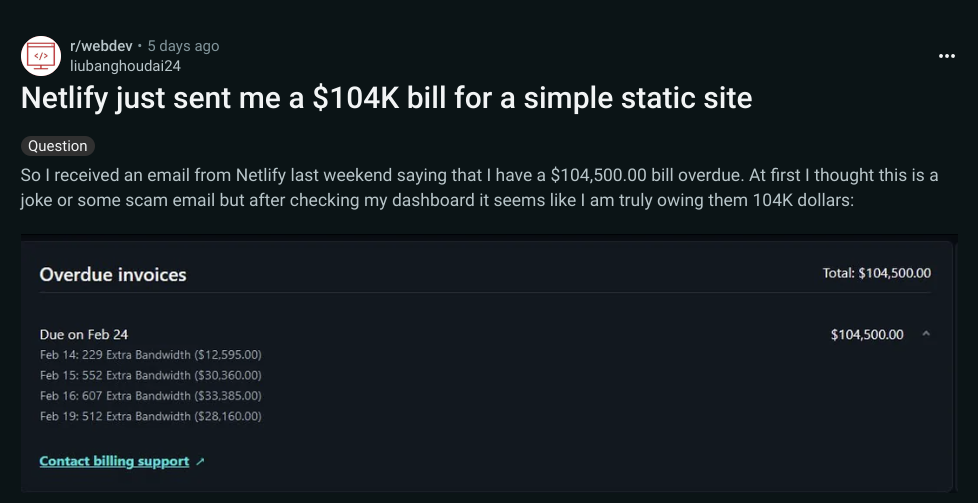Click the Total: $104,500.00 summary
Viewport: 978px width, 503px height.
(876, 273)
